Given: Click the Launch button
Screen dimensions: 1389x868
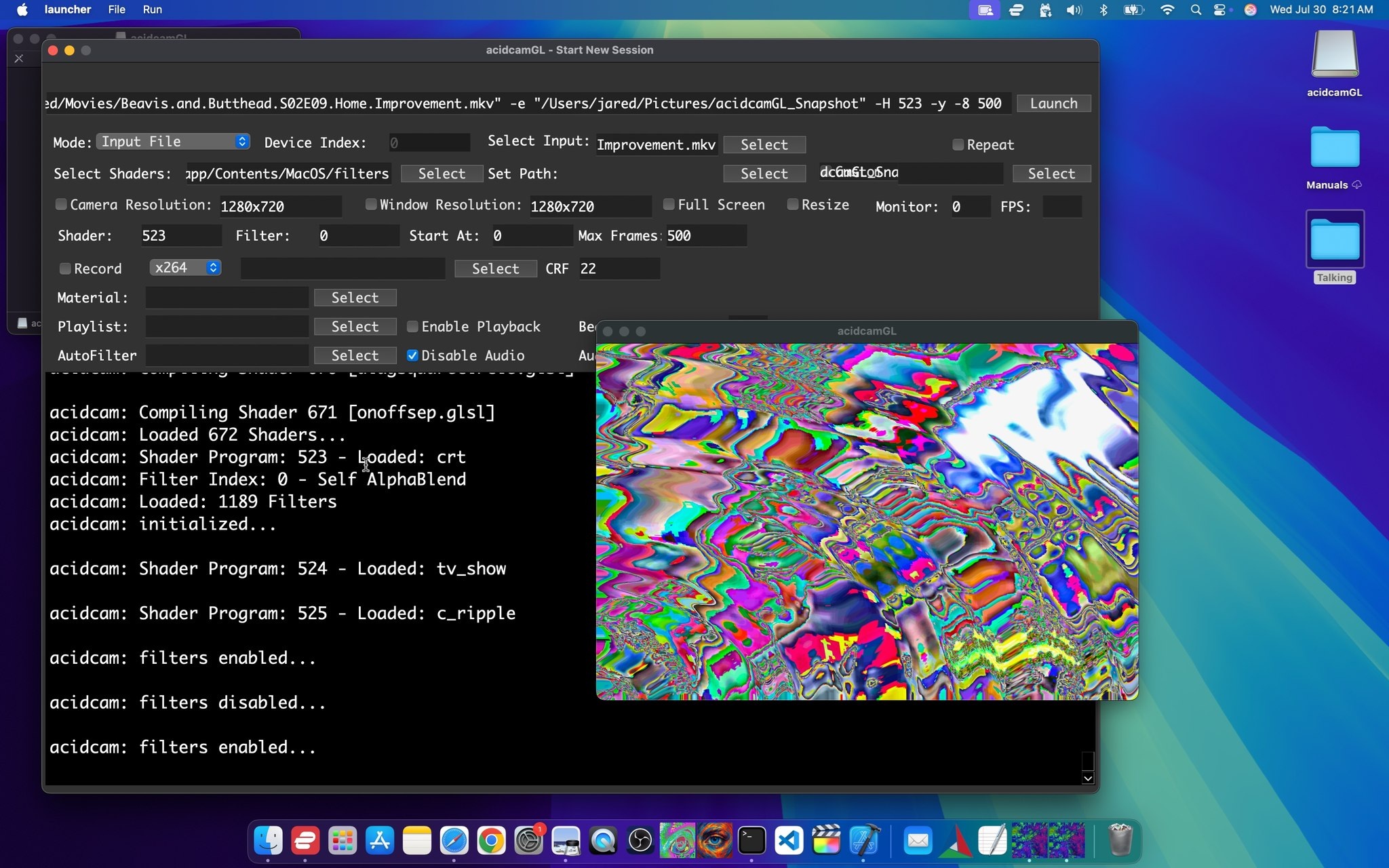Looking at the screenshot, I should 1054,103.
